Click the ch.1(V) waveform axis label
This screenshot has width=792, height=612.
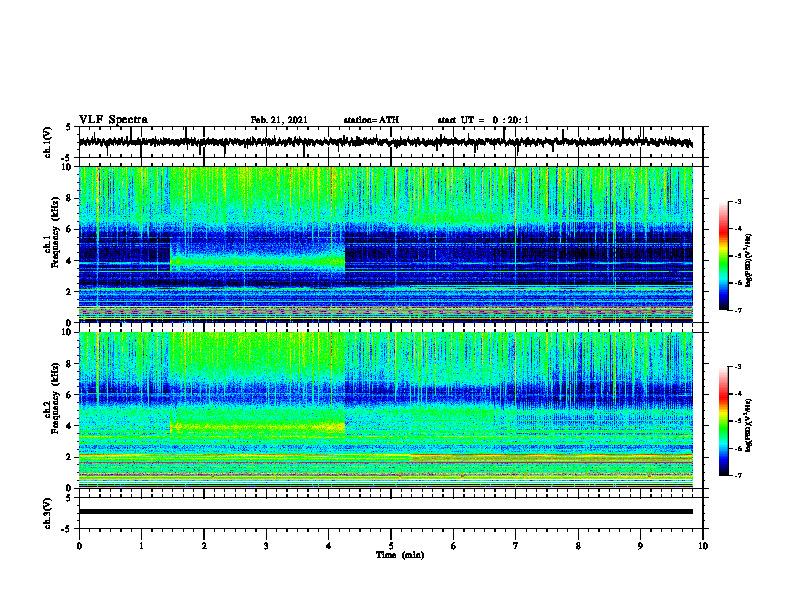click(48, 142)
